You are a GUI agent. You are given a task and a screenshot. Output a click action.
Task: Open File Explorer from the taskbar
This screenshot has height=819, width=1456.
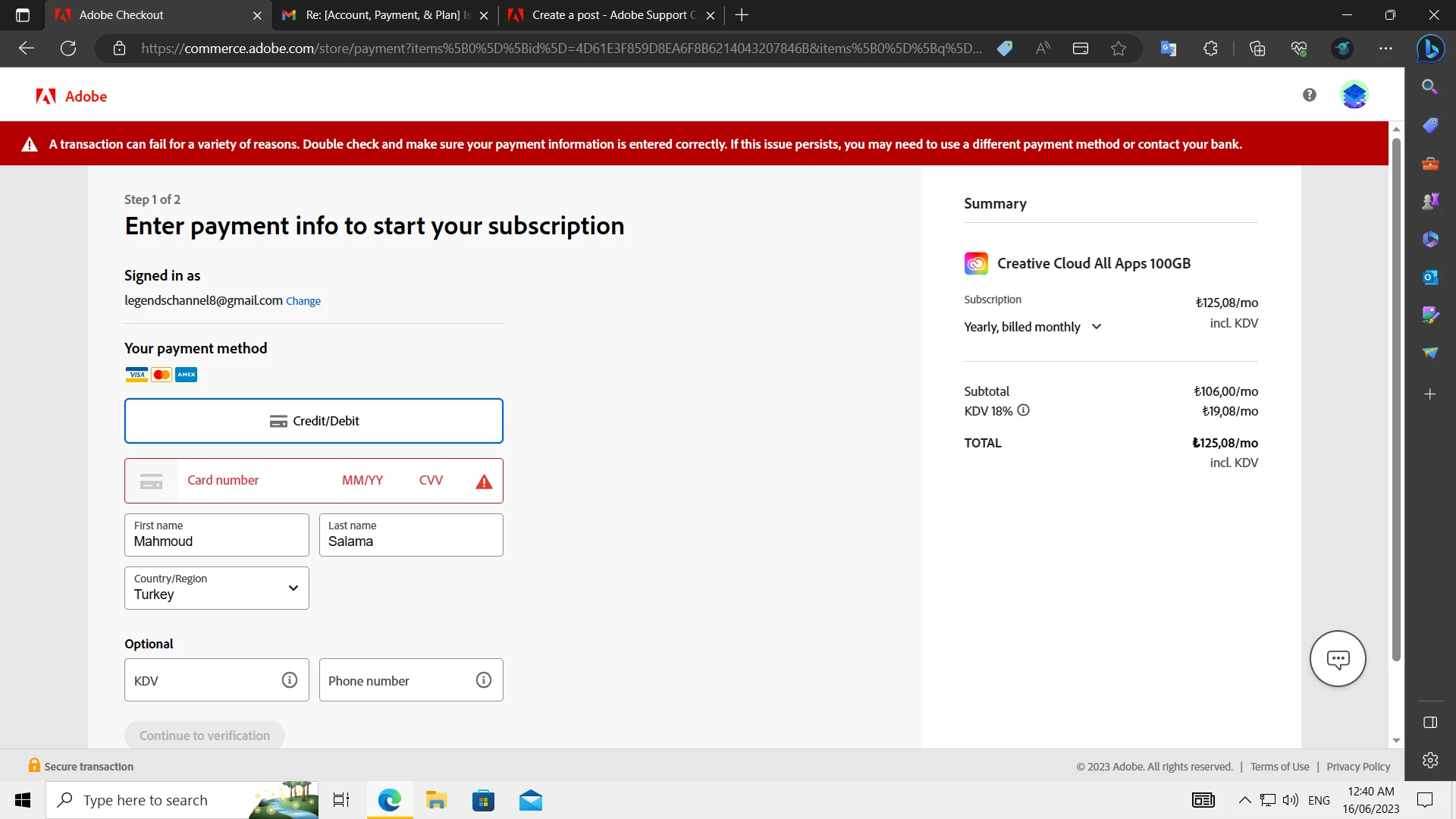coord(436,800)
